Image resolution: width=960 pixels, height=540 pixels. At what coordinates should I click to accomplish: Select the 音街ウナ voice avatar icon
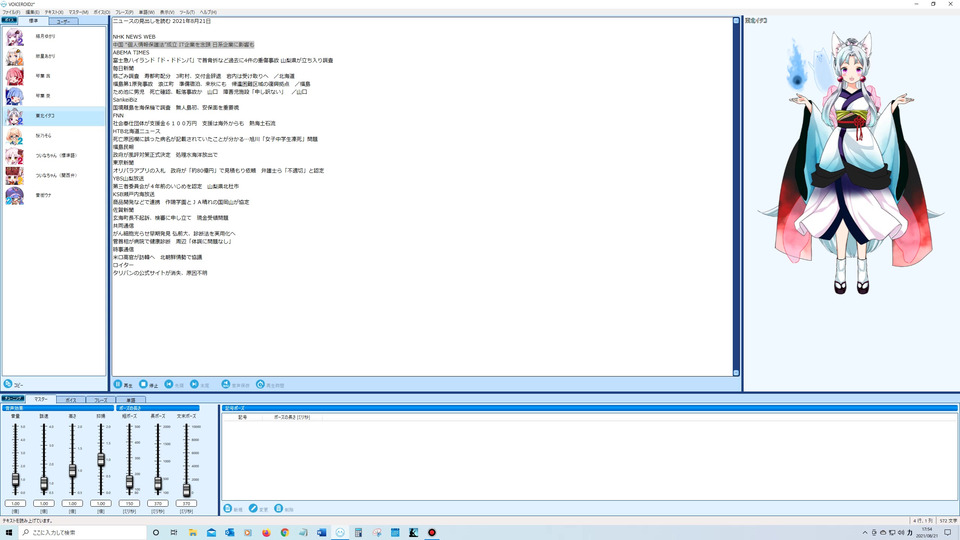tap(15, 195)
